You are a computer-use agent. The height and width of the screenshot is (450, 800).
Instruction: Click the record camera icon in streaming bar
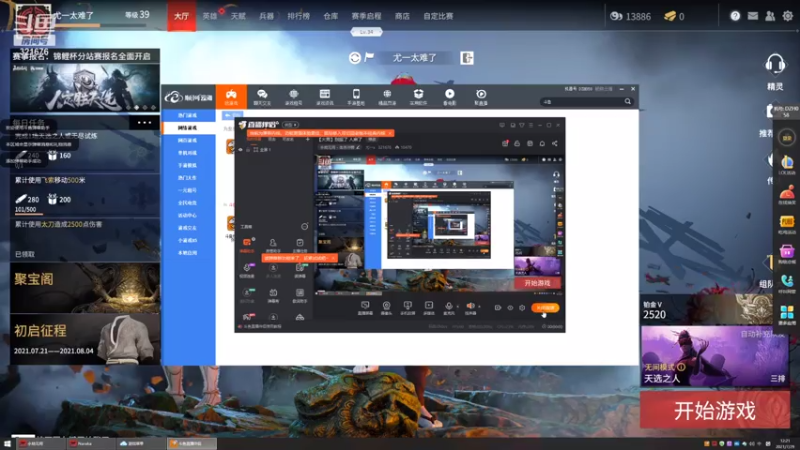497,308
